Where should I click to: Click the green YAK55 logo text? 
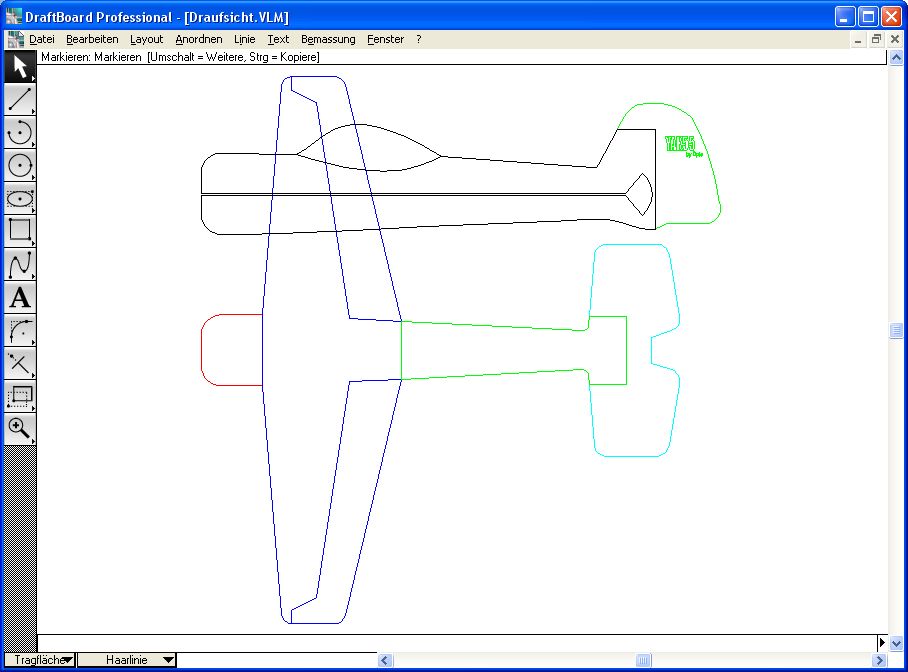coord(680,144)
